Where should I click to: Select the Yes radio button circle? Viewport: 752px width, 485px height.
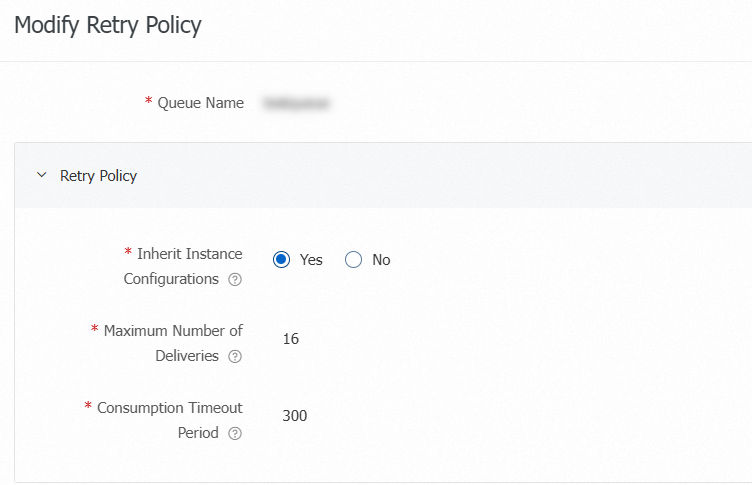282,260
